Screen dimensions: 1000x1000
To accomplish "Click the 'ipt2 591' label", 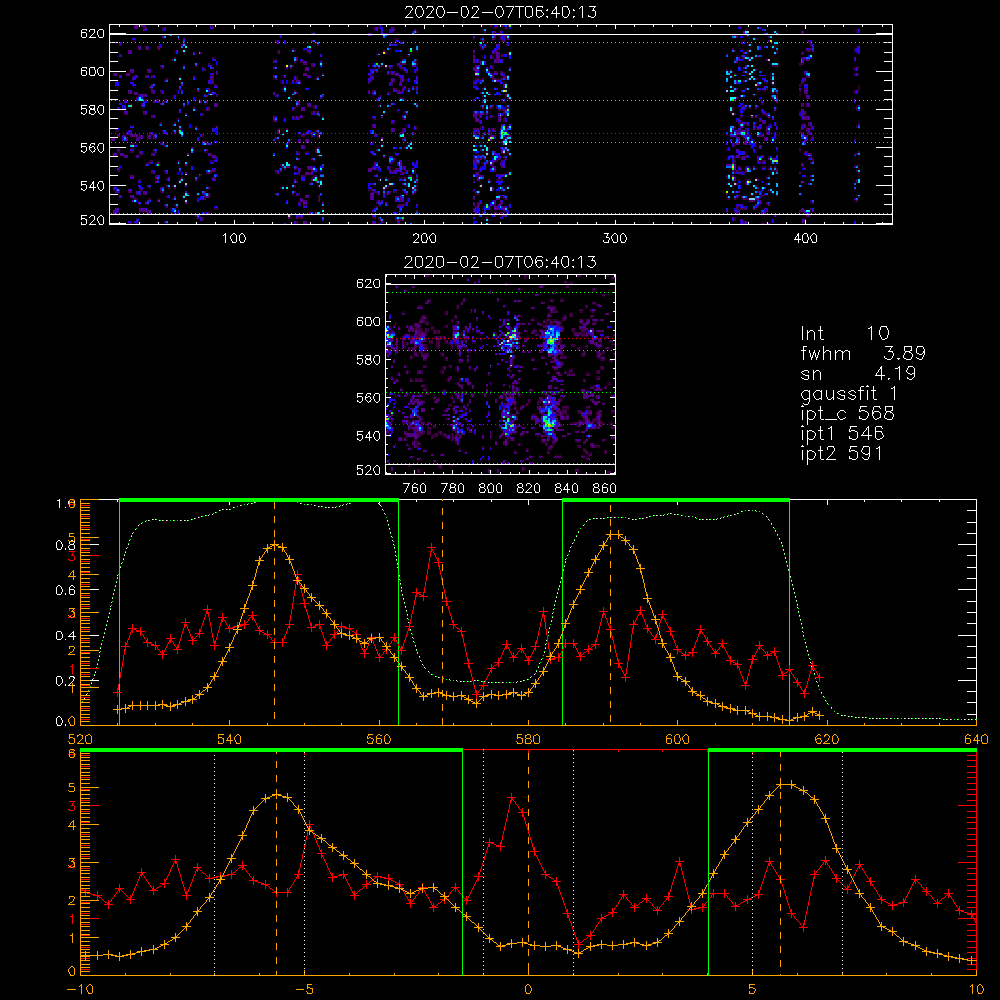I will click(x=842, y=453).
